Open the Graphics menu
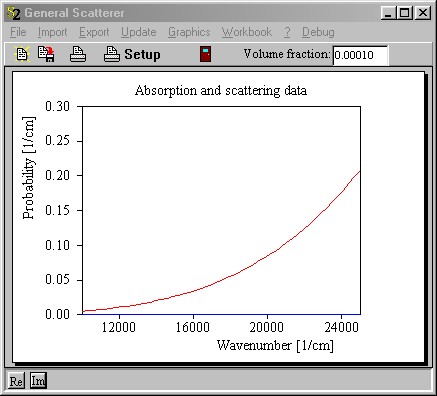 coord(189,32)
